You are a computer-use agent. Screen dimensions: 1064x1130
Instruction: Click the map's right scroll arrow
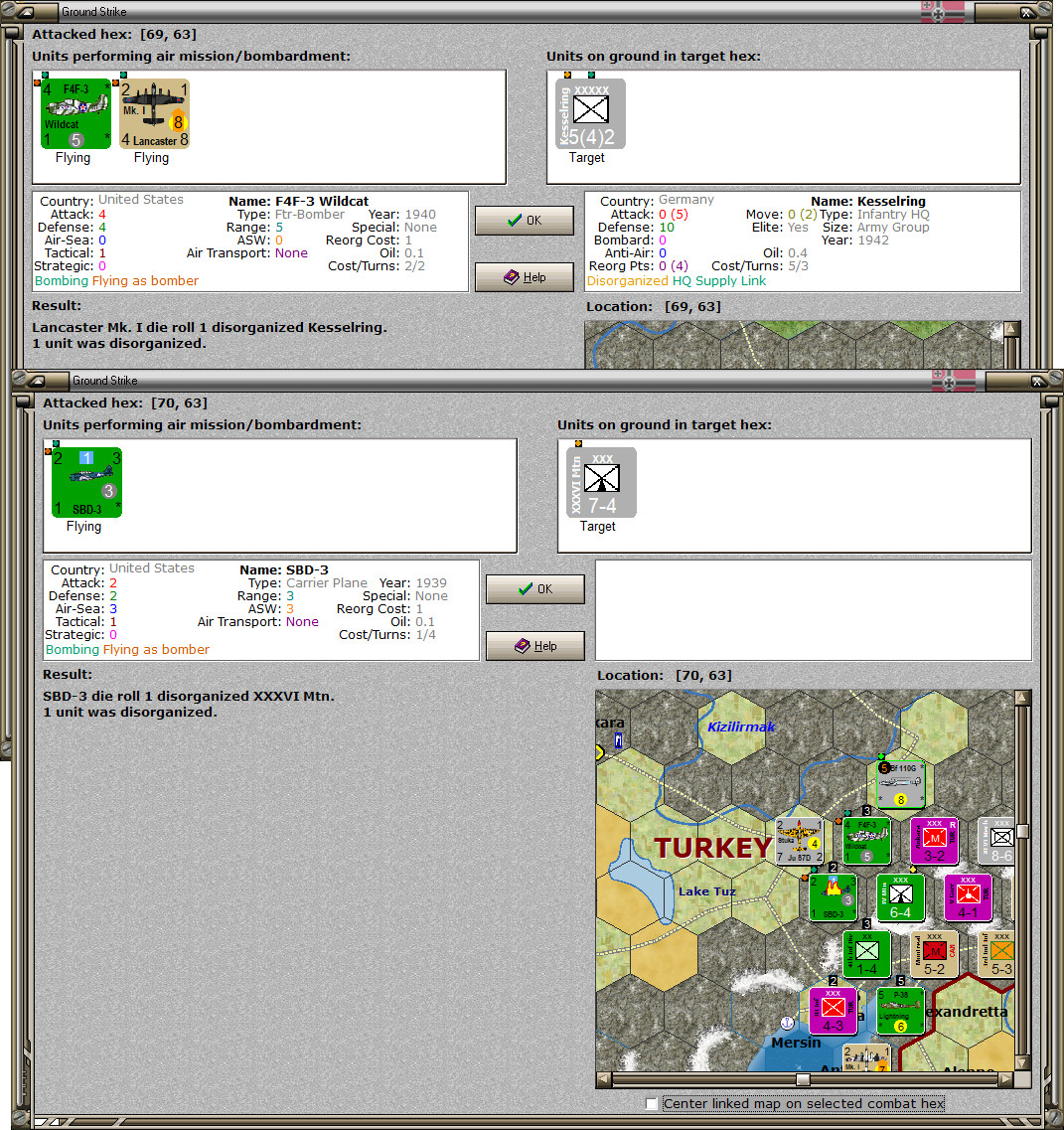(1005, 1079)
